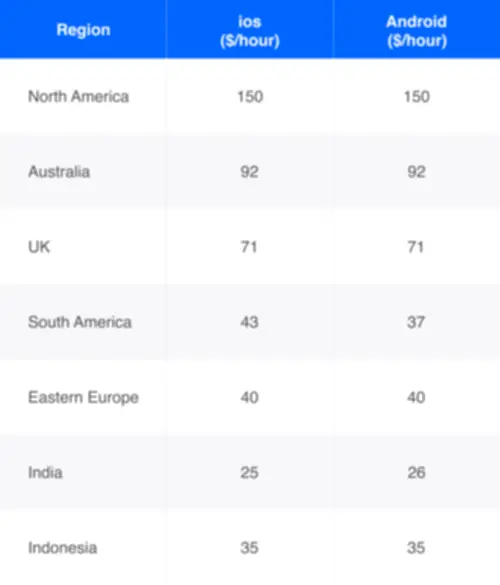Click the Australia region cell
The image size is (500, 585).
click(59, 172)
